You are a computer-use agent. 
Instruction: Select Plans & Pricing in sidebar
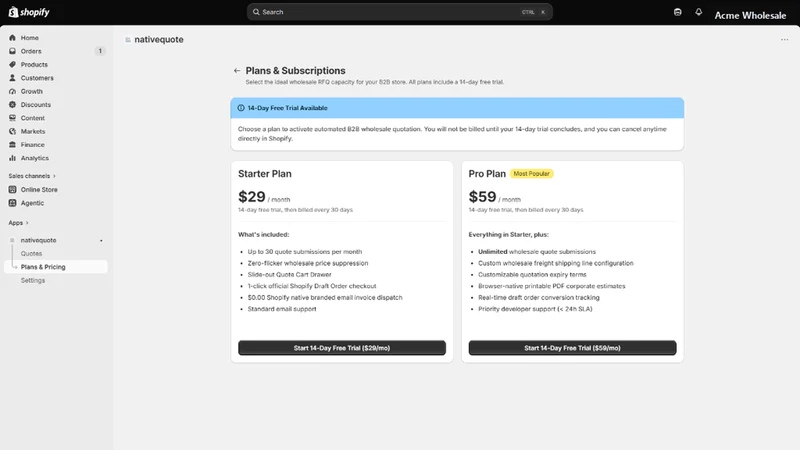[x=56, y=267]
